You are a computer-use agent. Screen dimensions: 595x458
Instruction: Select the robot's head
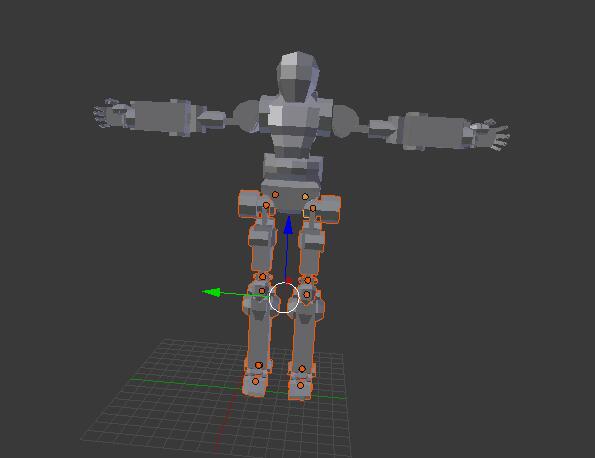point(298,77)
